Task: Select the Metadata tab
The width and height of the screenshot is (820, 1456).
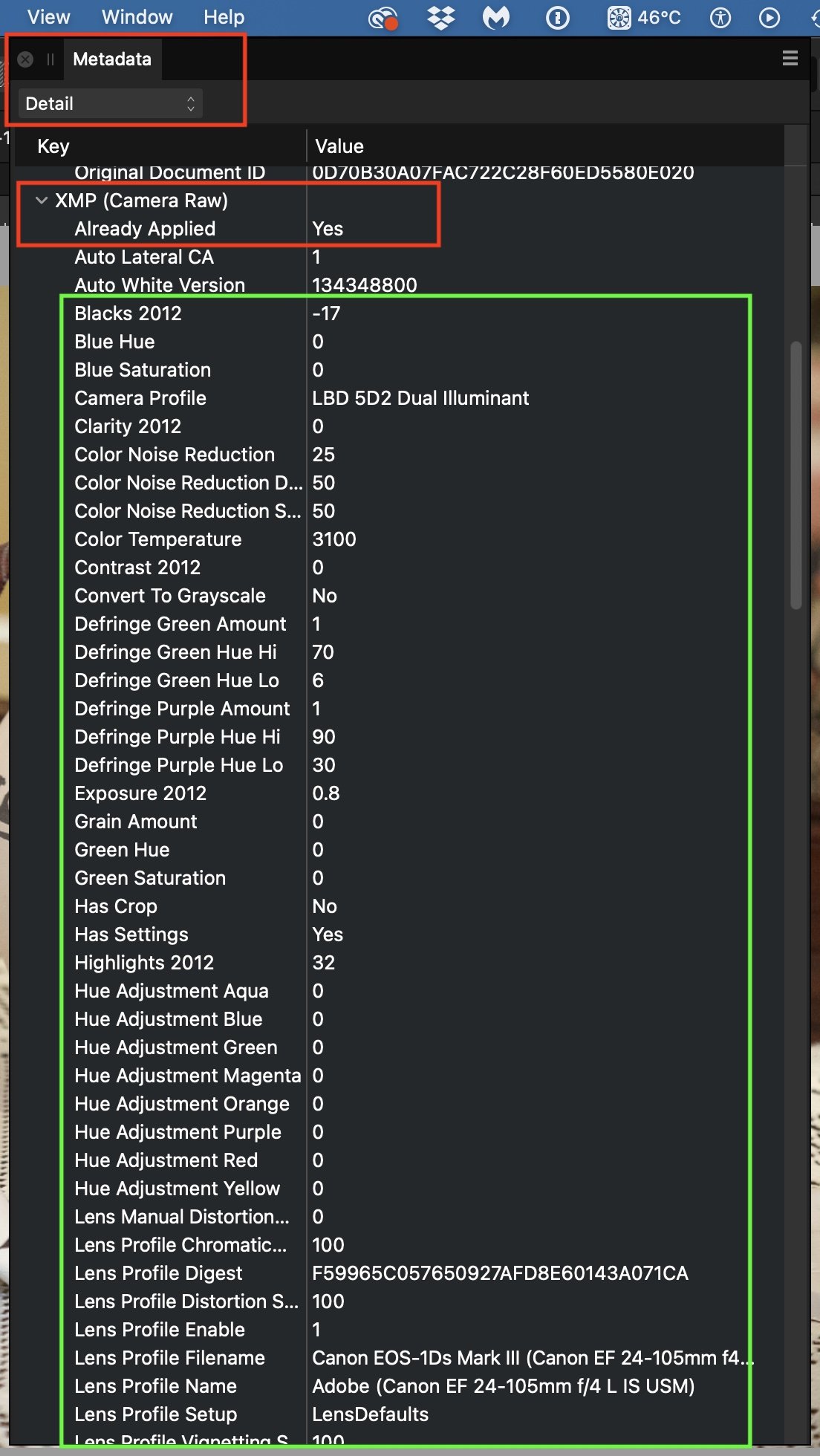Action: pos(112,59)
